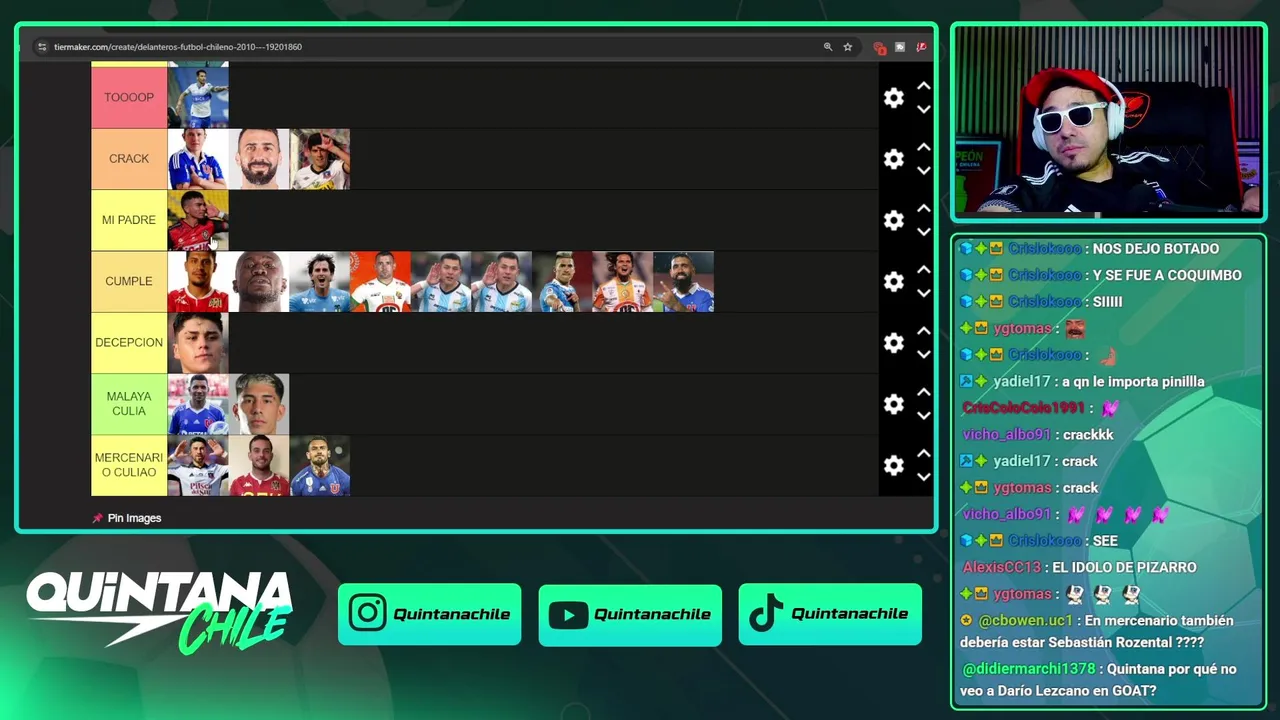Edit the TOOOOP tier label

coord(129,97)
